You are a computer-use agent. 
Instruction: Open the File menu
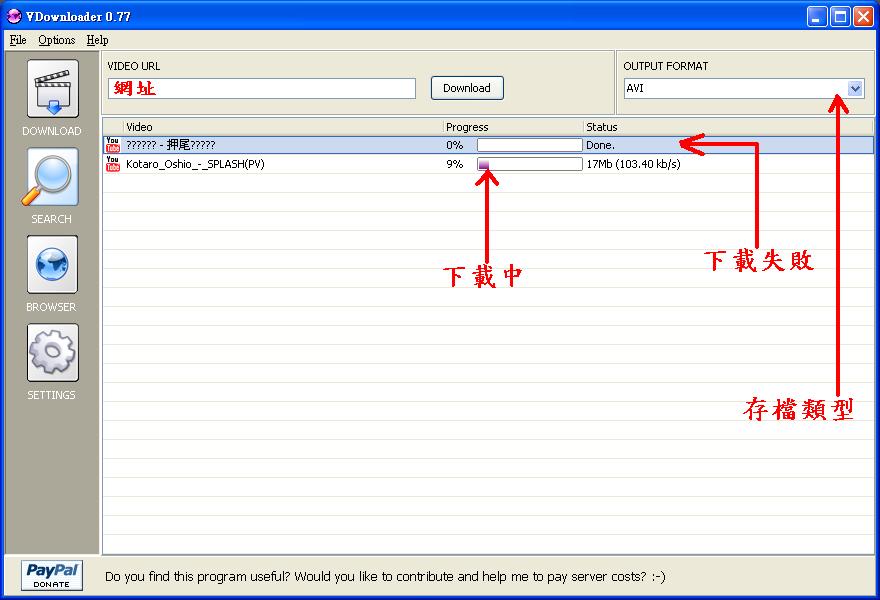pyautogui.click(x=18, y=40)
